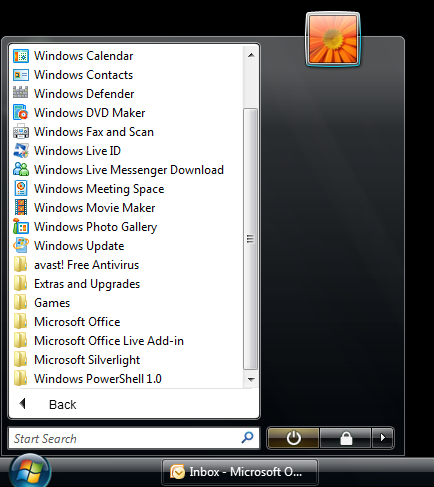Click the avast! Free Antivirus folder icon
The width and height of the screenshot is (434, 487).
click(21, 264)
